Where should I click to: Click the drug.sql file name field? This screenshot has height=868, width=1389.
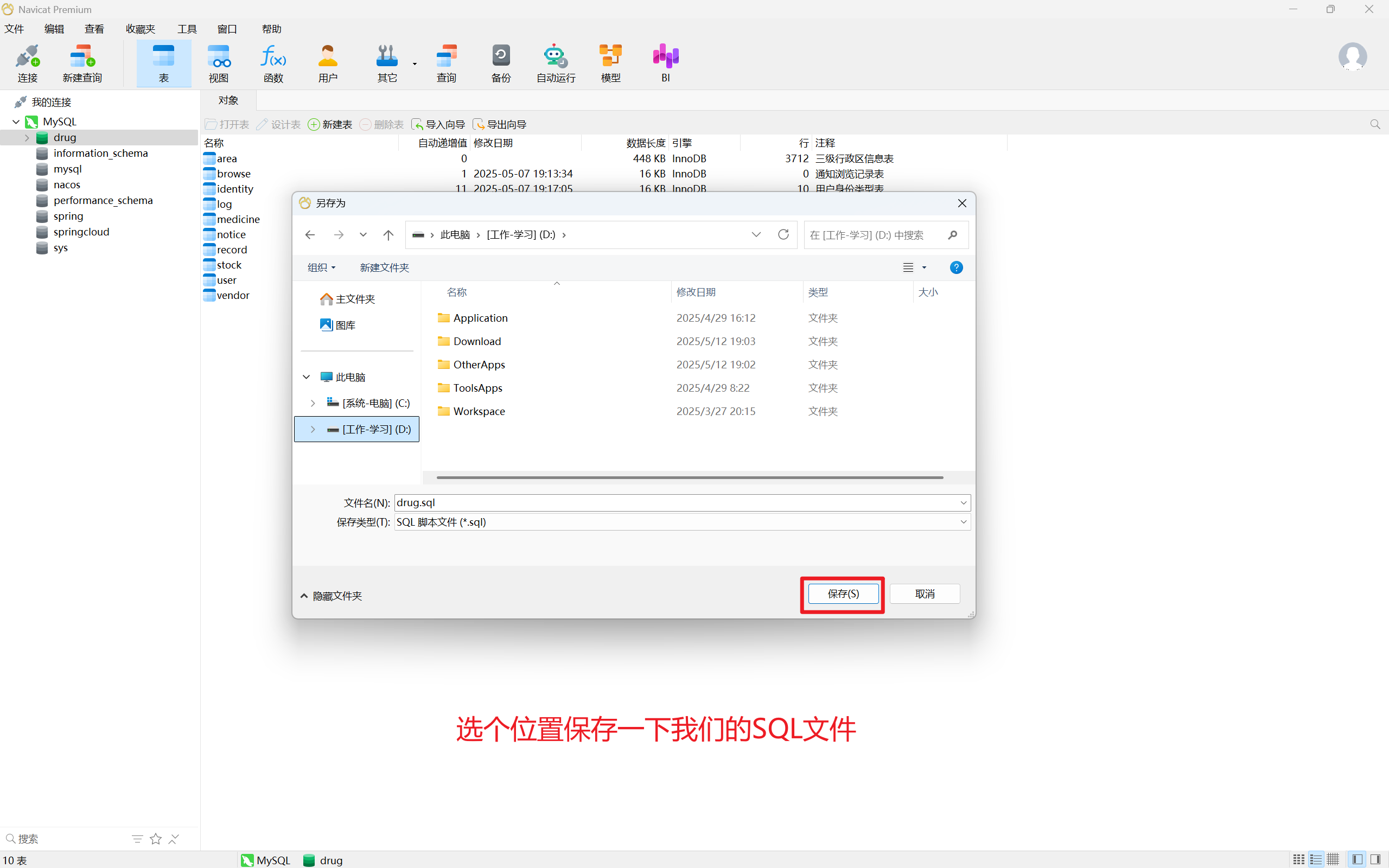[x=632, y=502]
